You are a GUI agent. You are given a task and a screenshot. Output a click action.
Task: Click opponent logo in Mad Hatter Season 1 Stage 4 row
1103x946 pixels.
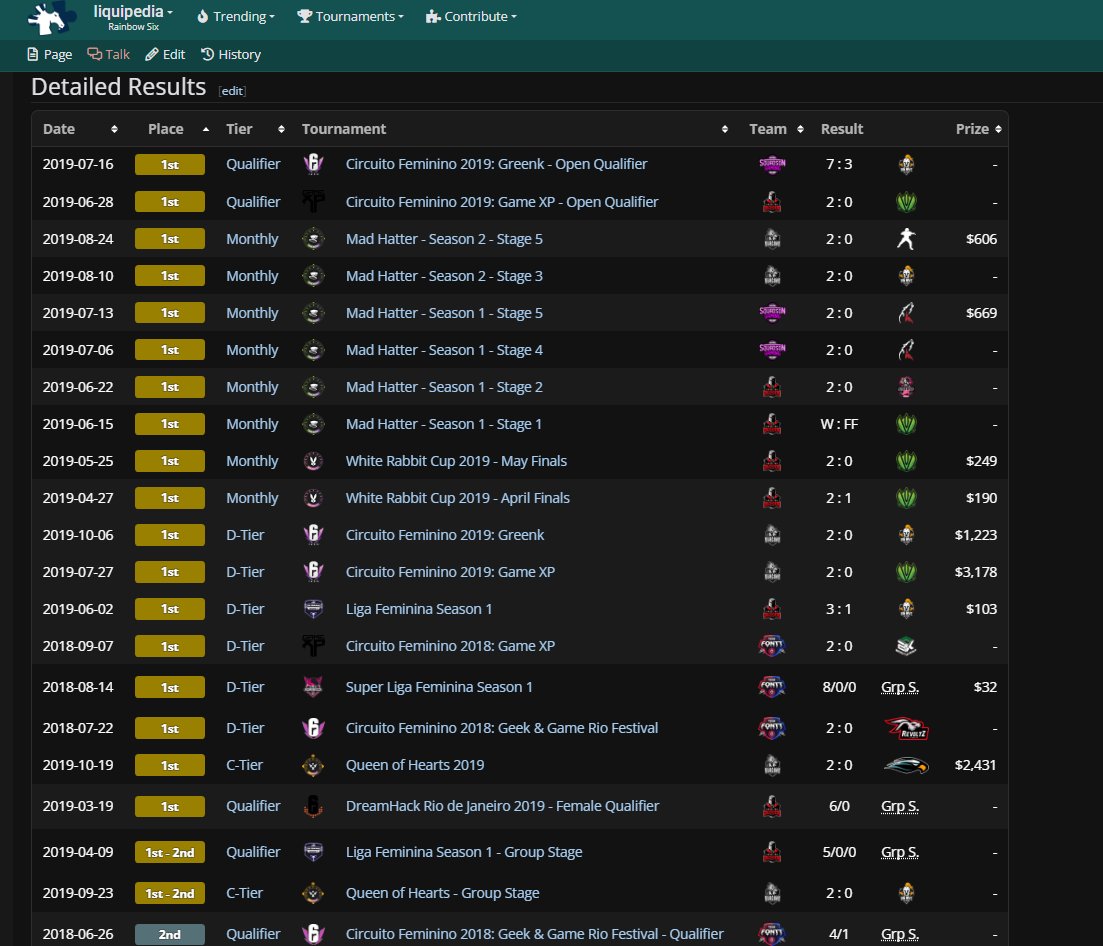[x=906, y=350]
